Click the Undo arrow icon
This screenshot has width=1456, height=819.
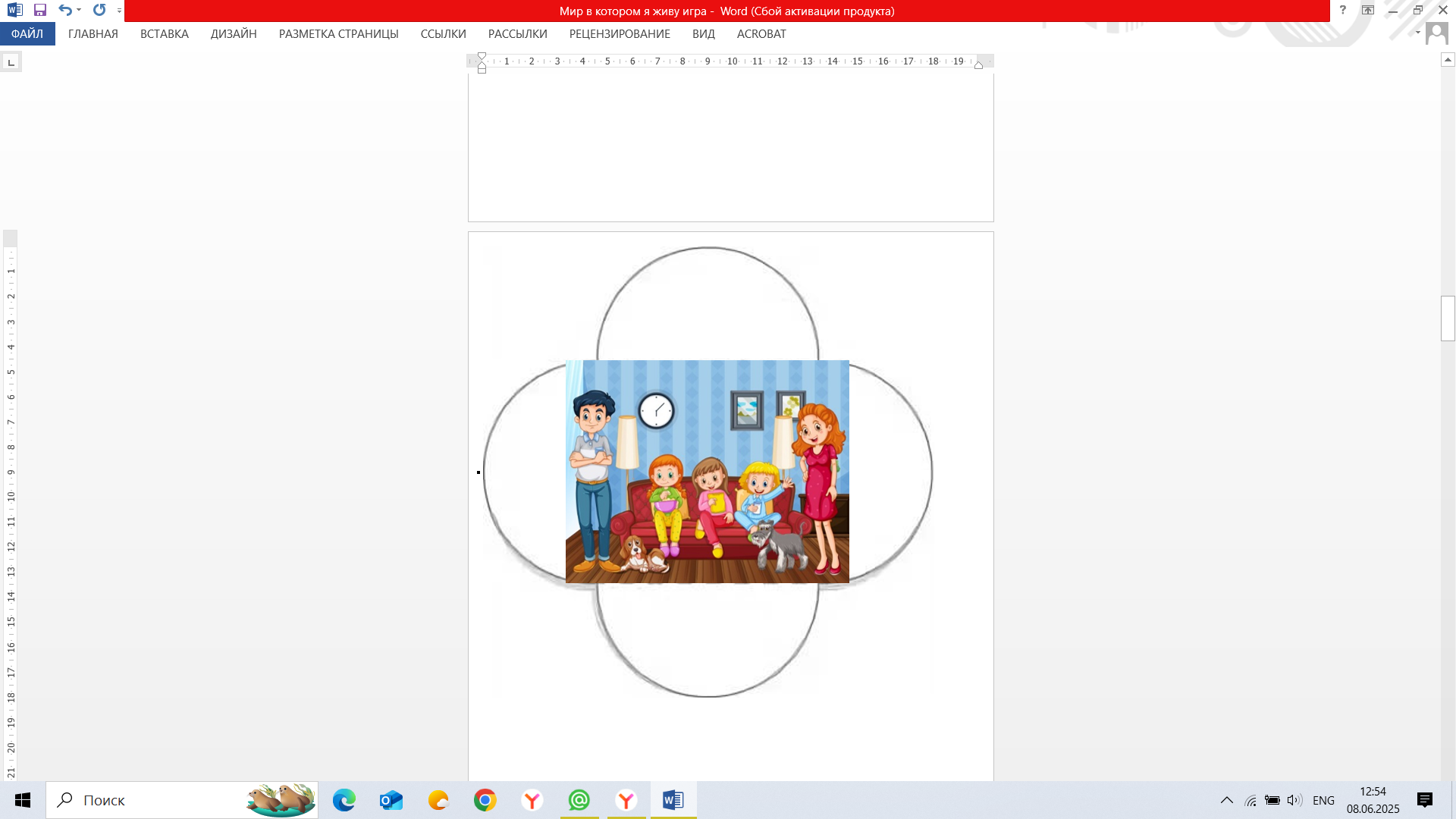coord(65,11)
